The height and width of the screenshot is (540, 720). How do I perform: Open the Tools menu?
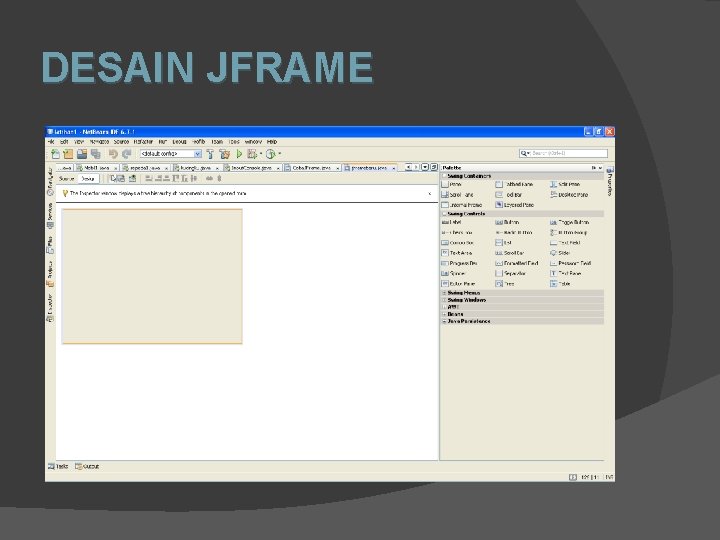(234, 142)
